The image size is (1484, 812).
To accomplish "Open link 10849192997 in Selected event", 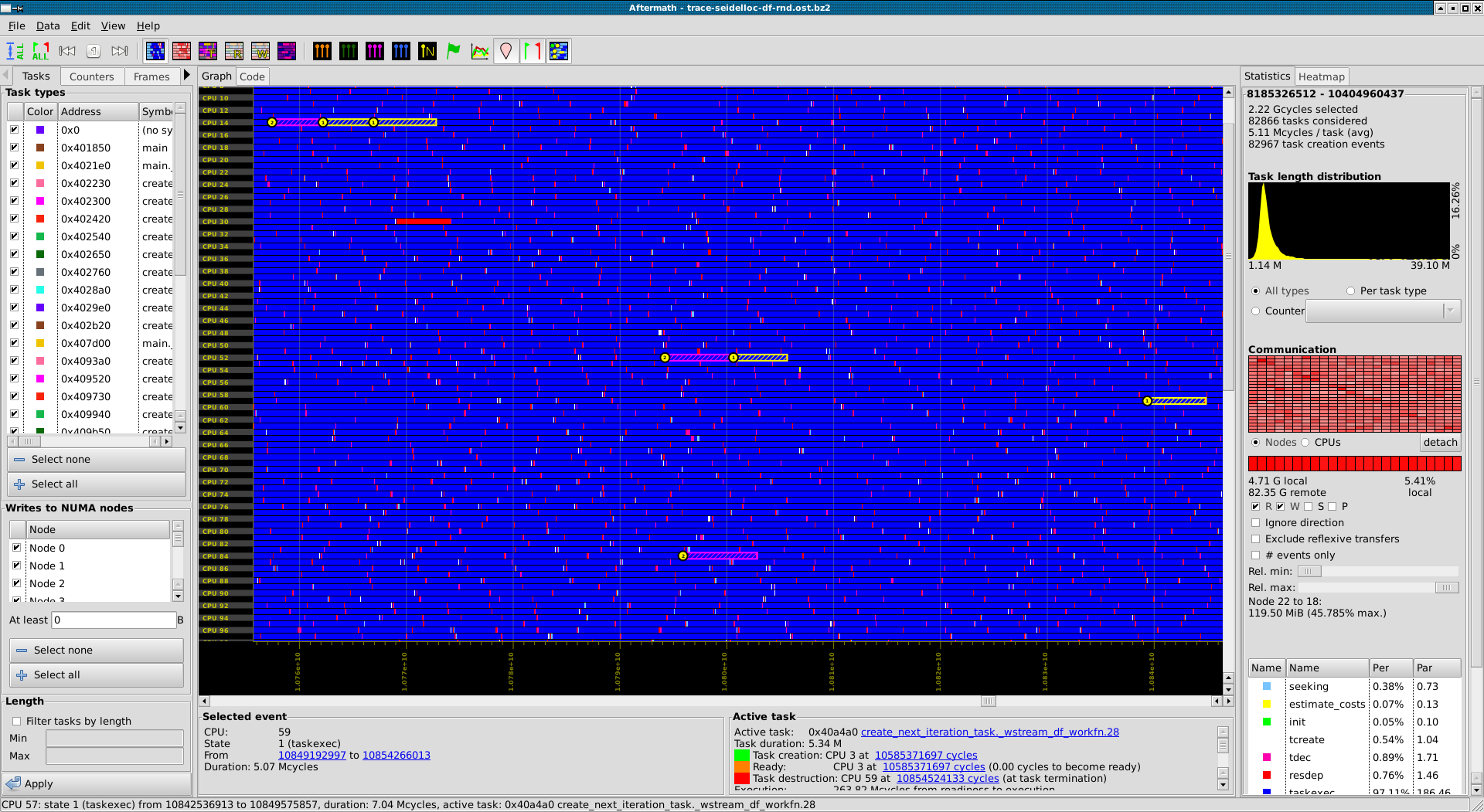I will (311, 755).
